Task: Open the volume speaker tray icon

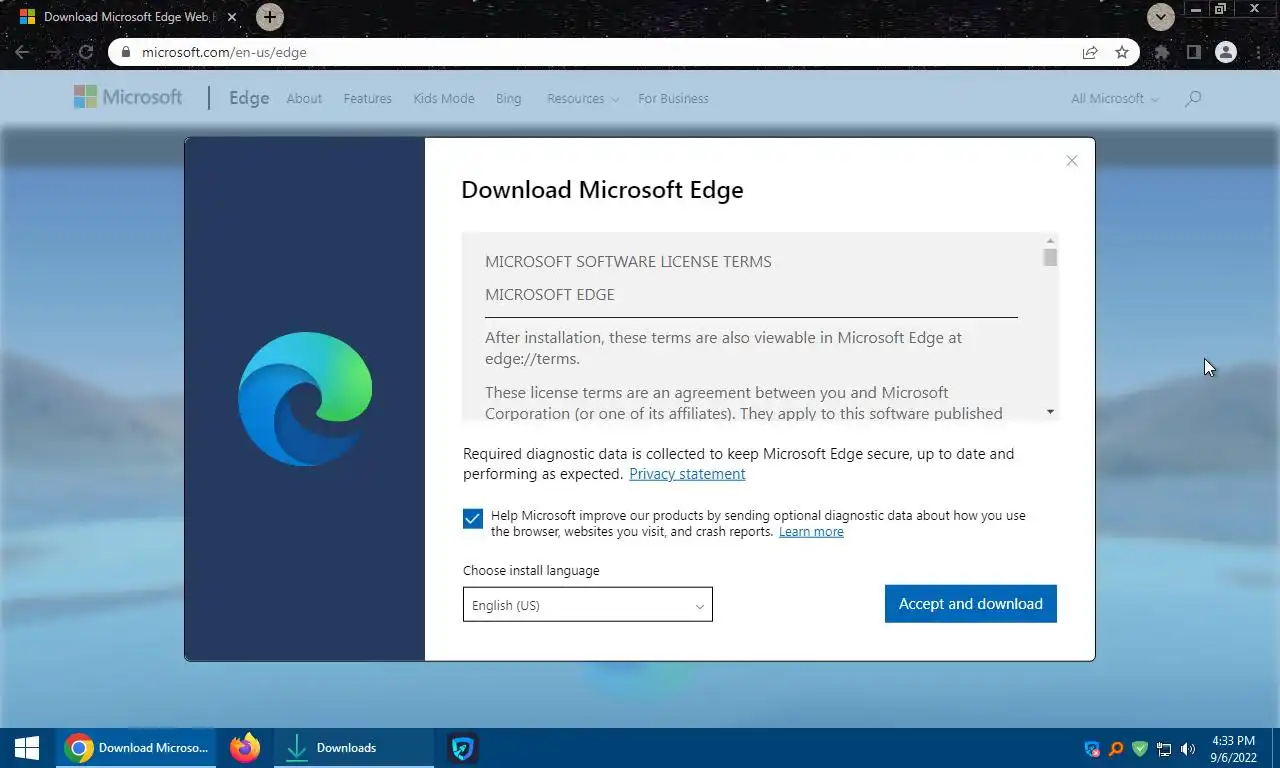Action: (1188, 749)
